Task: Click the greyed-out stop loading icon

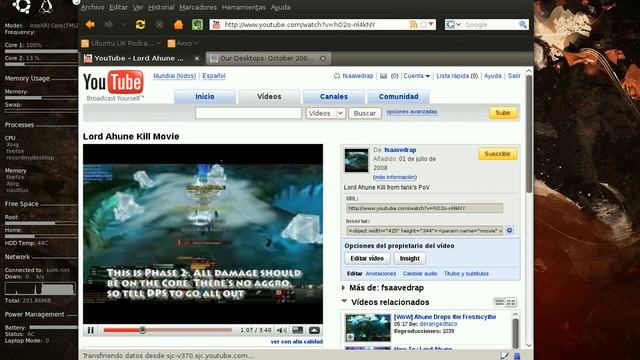Action: pyautogui.click(x=160, y=24)
